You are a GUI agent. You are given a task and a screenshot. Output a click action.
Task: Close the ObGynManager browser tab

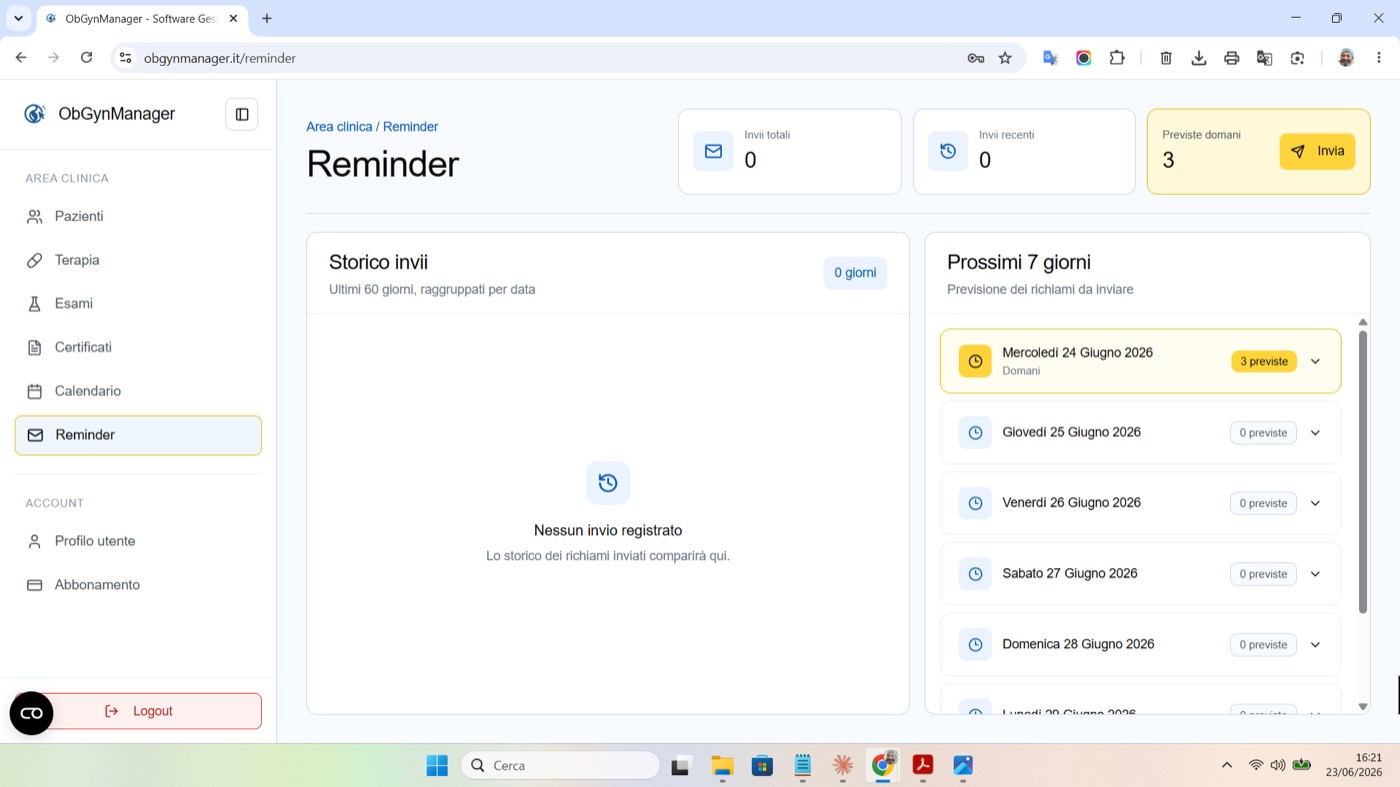(x=233, y=18)
